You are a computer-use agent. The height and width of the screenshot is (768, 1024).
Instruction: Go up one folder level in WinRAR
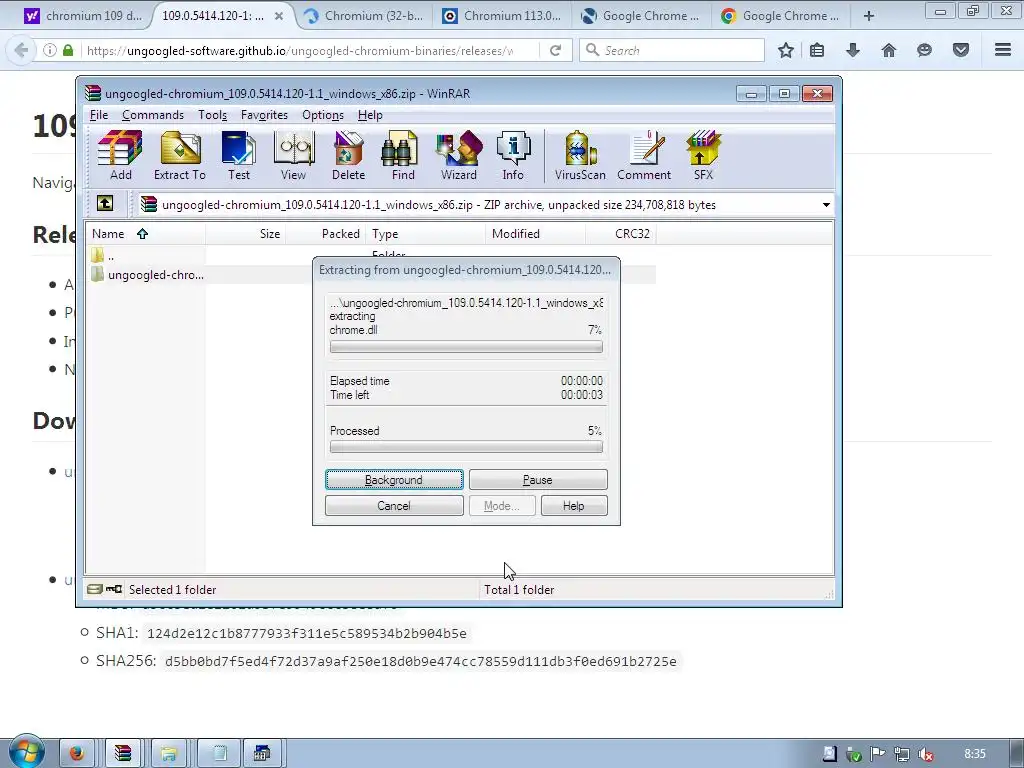pyautogui.click(x=104, y=204)
